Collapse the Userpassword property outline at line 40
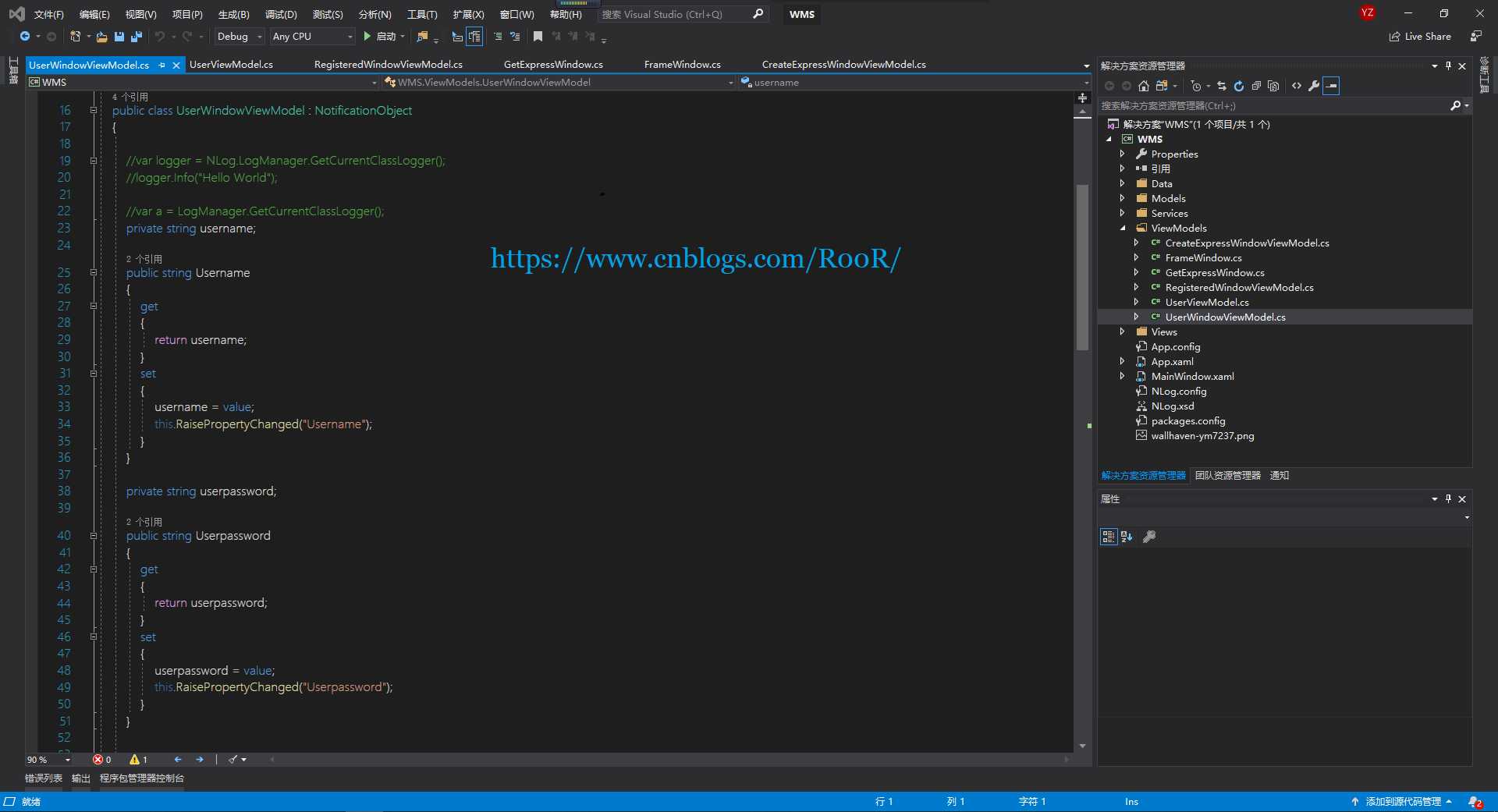This screenshot has width=1498, height=812. (x=94, y=536)
